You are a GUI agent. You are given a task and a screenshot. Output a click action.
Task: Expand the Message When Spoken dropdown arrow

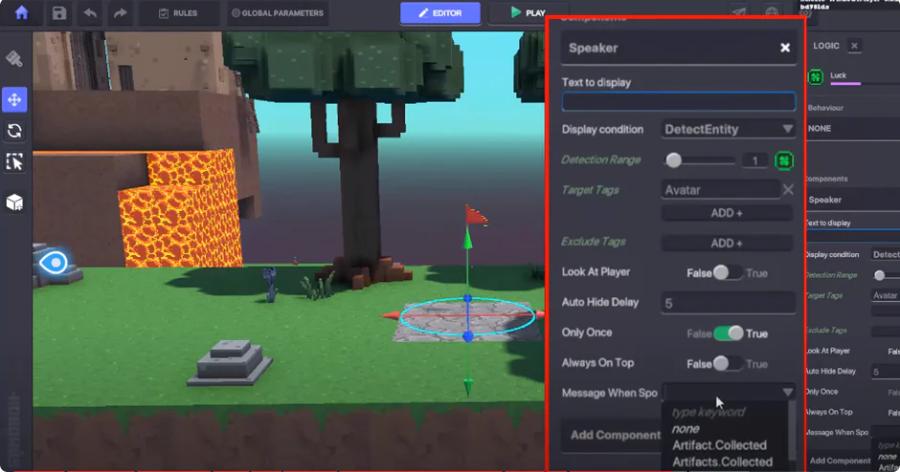[788, 393]
